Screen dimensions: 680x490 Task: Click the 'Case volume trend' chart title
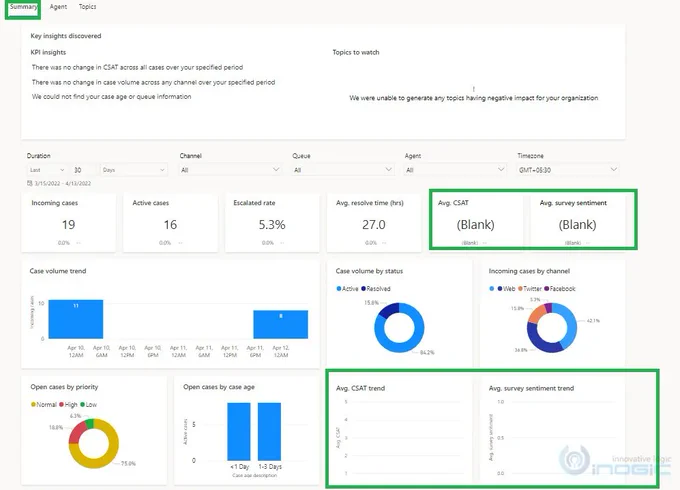coord(58,271)
